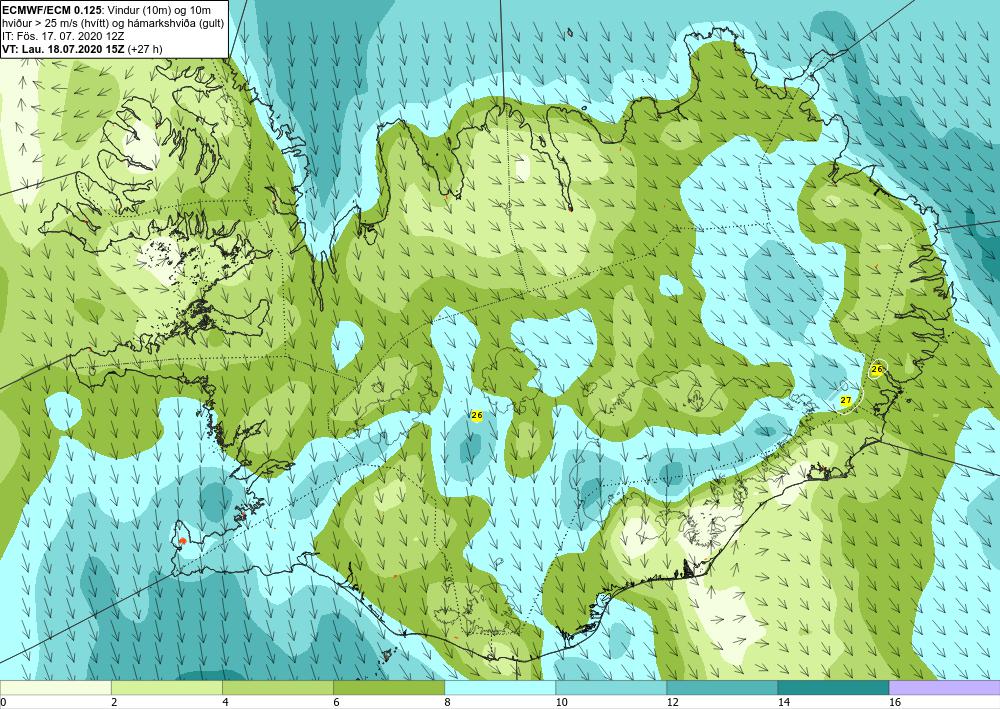Click the 8–10 m/s pale cyan legend swatch
The image size is (1000, 709).
(x=500, y=688)
